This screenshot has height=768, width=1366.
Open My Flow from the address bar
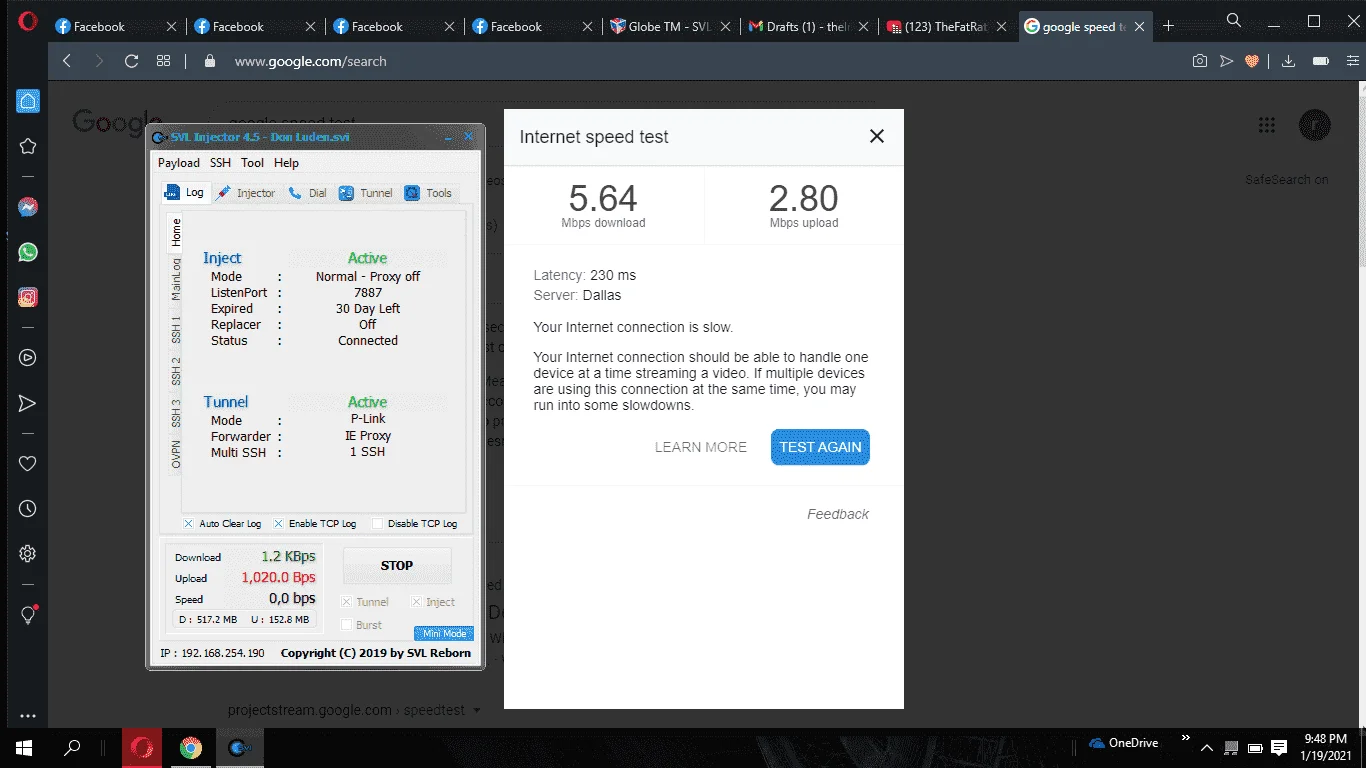[1226, 61]
